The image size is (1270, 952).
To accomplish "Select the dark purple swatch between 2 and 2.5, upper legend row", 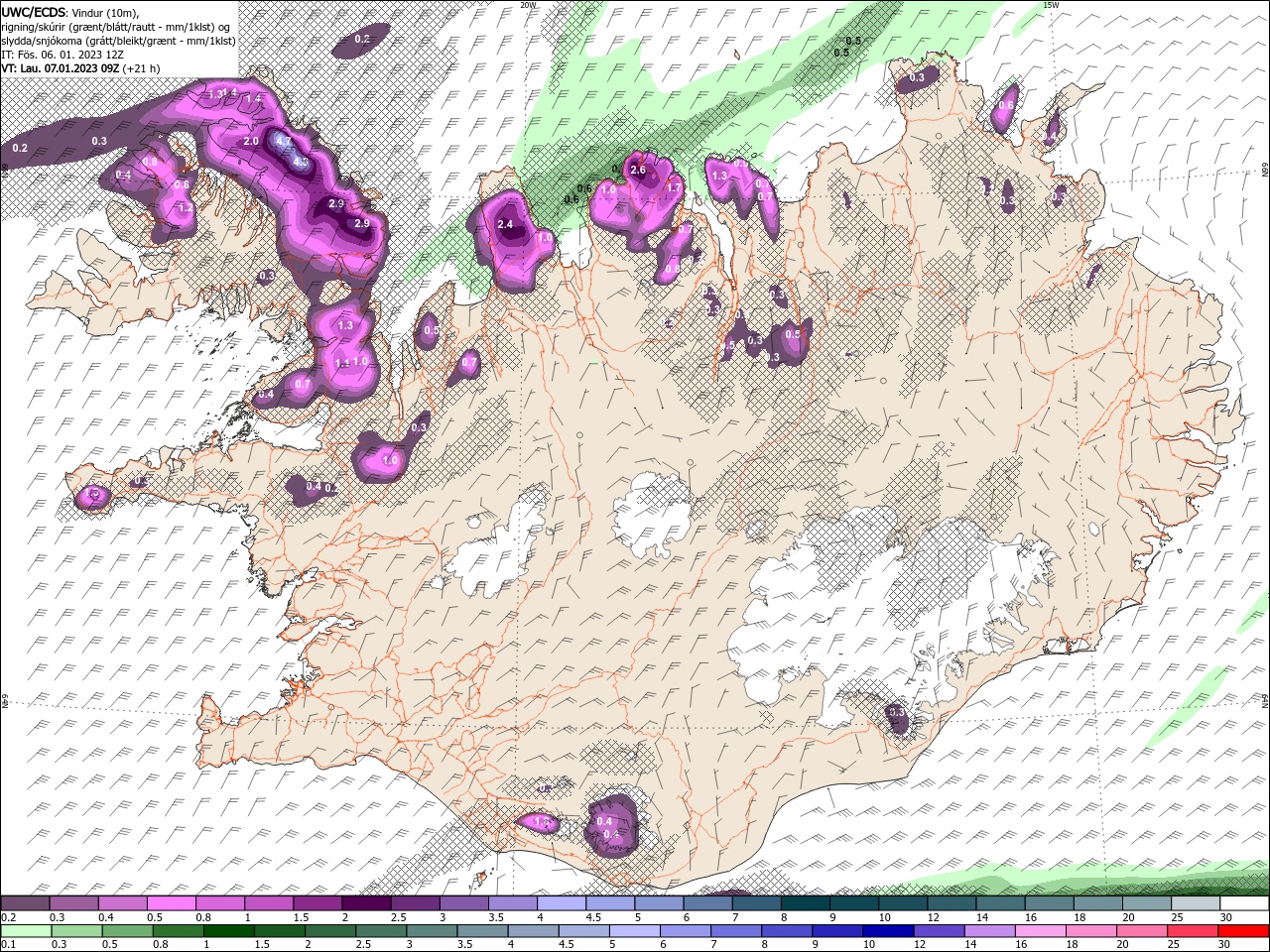I will pos(366,903).
